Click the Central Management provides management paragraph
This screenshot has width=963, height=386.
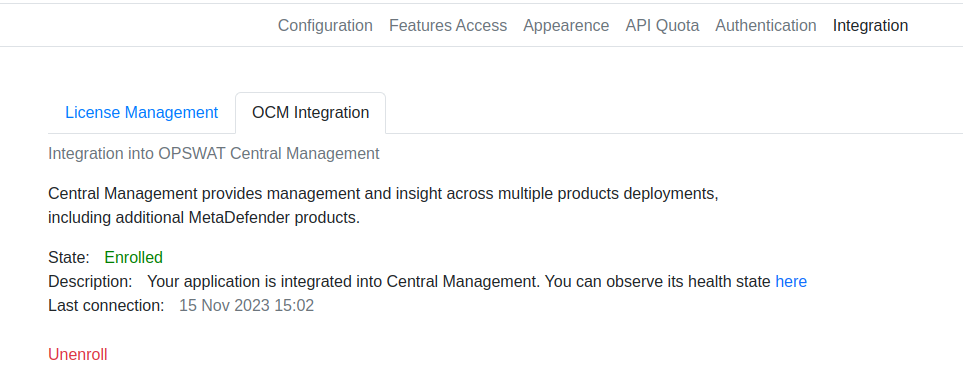(383, 206)
